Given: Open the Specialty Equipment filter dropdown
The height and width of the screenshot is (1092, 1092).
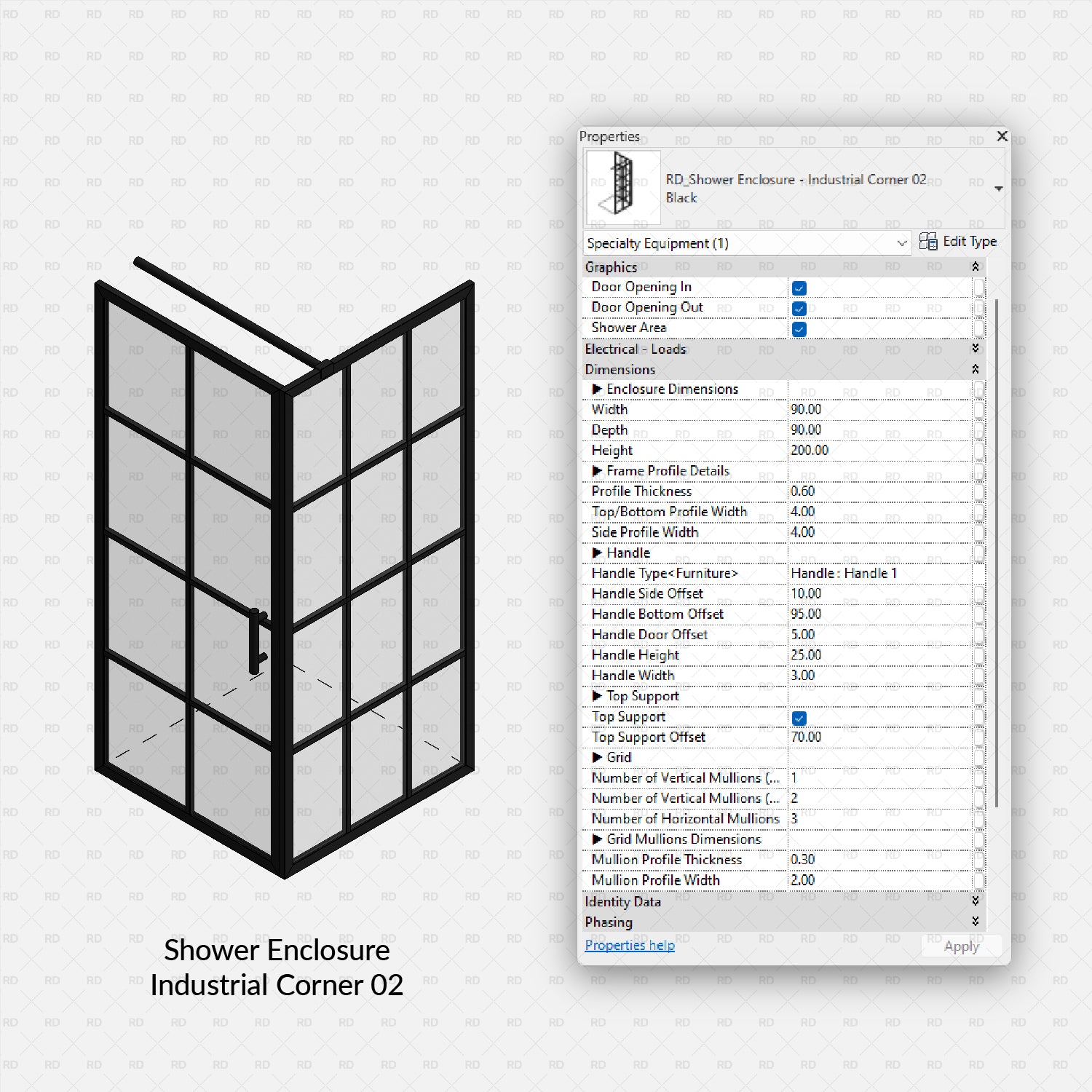Looking at the screenshot, I should click(x=901, y=243).
